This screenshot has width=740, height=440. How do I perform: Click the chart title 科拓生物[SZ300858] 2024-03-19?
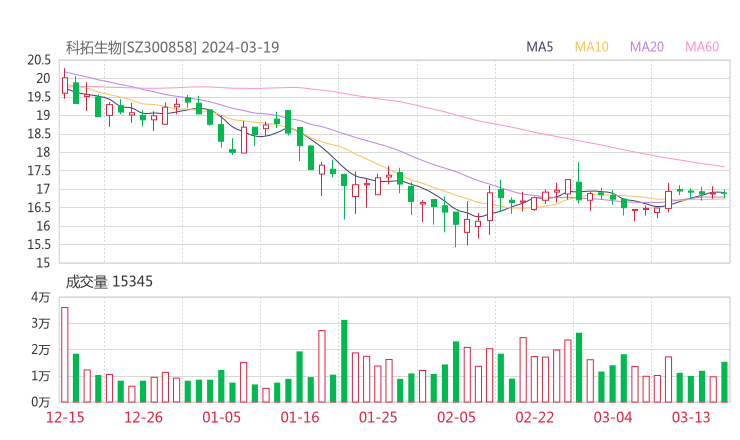(172, 47)
